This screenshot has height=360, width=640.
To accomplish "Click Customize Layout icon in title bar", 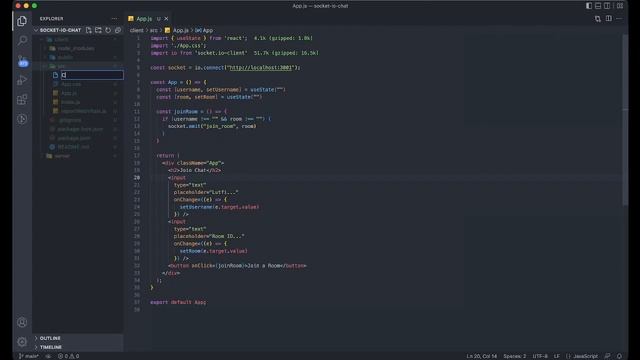I will coord(620,6).
